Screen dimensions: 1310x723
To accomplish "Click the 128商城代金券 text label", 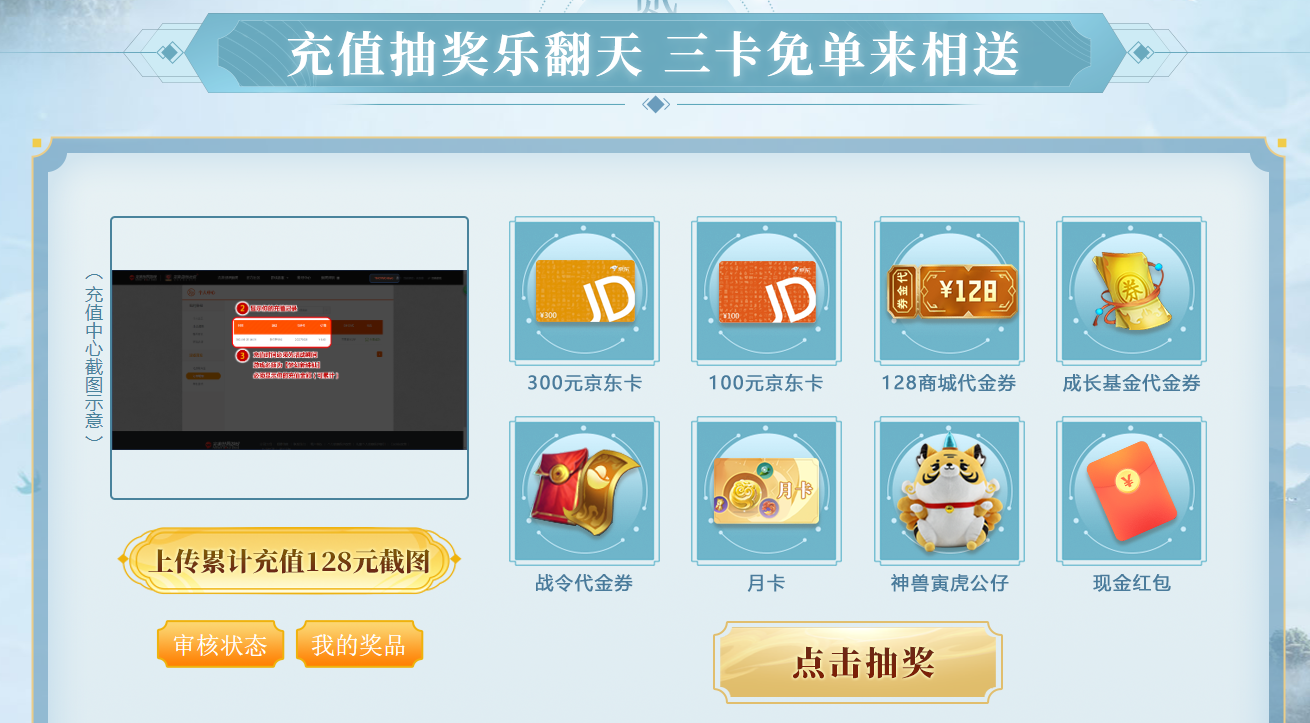I will point(949,383).
